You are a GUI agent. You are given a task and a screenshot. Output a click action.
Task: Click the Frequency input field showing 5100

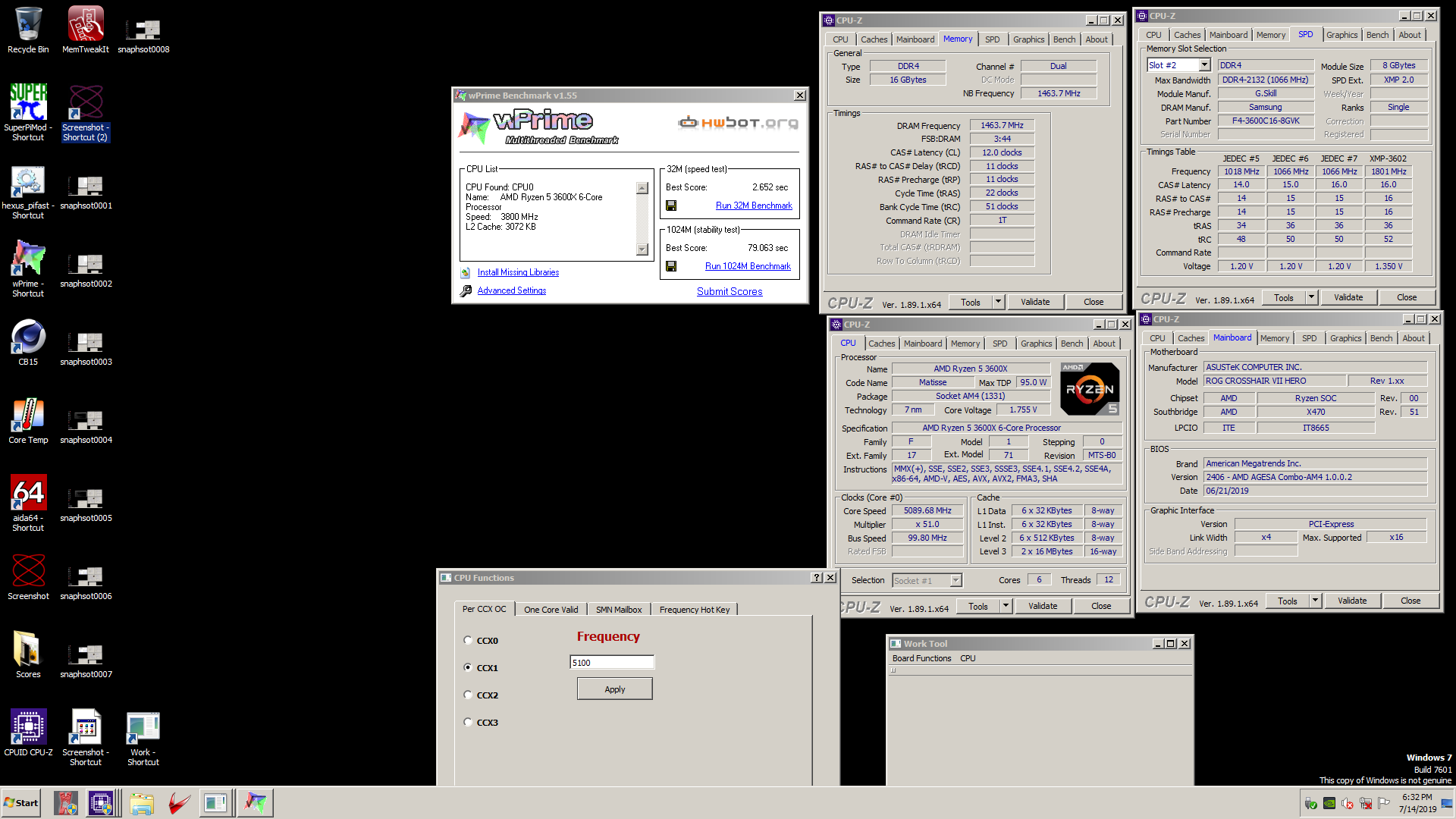coord(611,663)
